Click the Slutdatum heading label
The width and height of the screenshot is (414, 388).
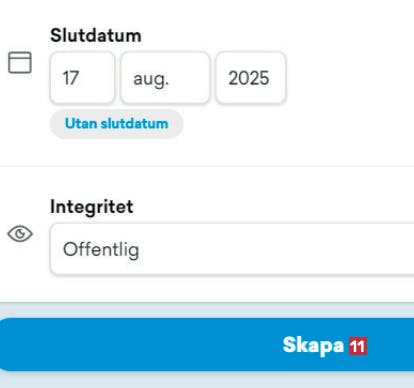tap(96, 35)
